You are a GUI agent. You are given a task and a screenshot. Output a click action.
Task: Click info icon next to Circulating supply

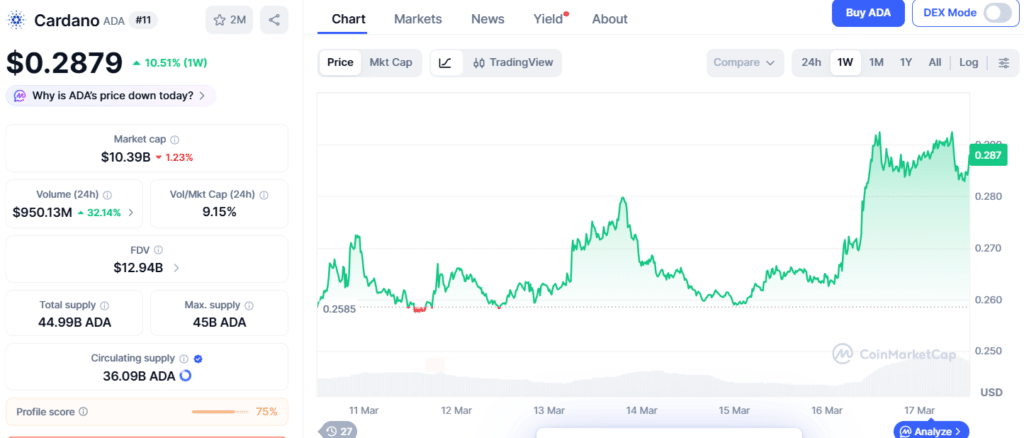coord(184,358)
